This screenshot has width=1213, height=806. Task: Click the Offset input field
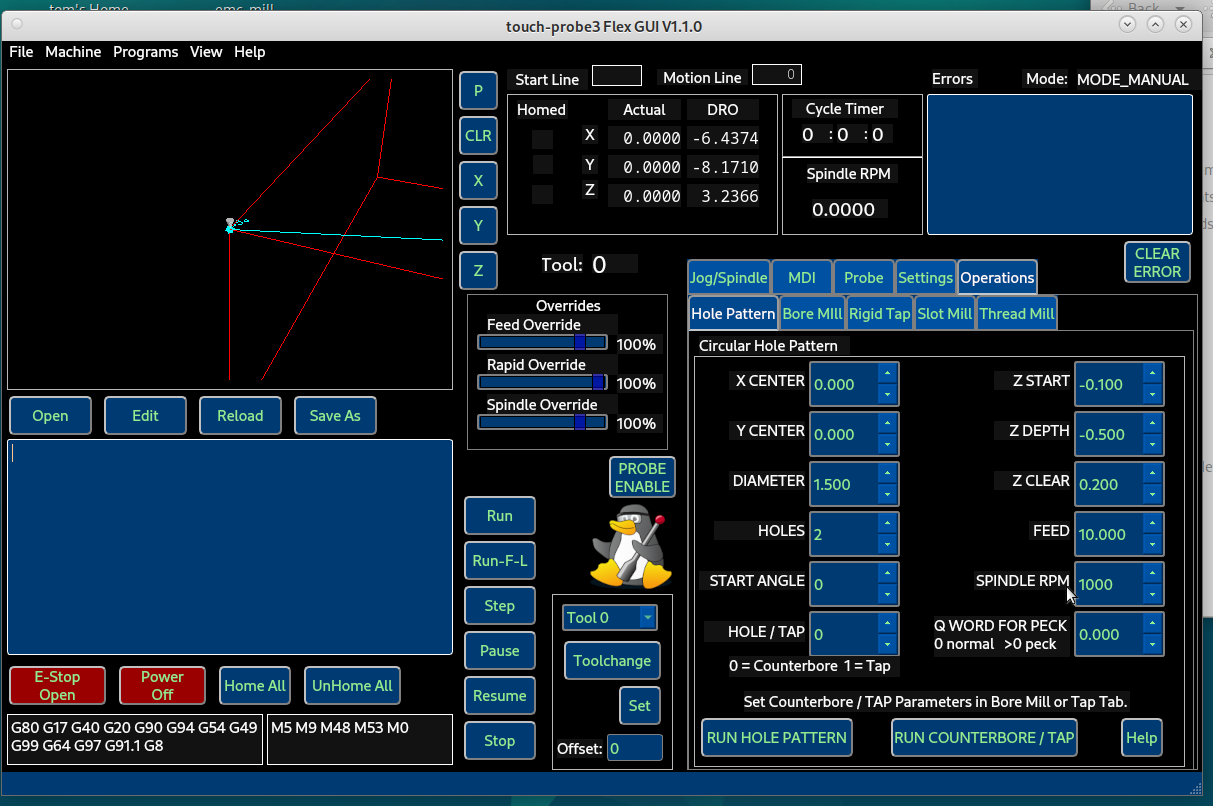pos(634,748)
